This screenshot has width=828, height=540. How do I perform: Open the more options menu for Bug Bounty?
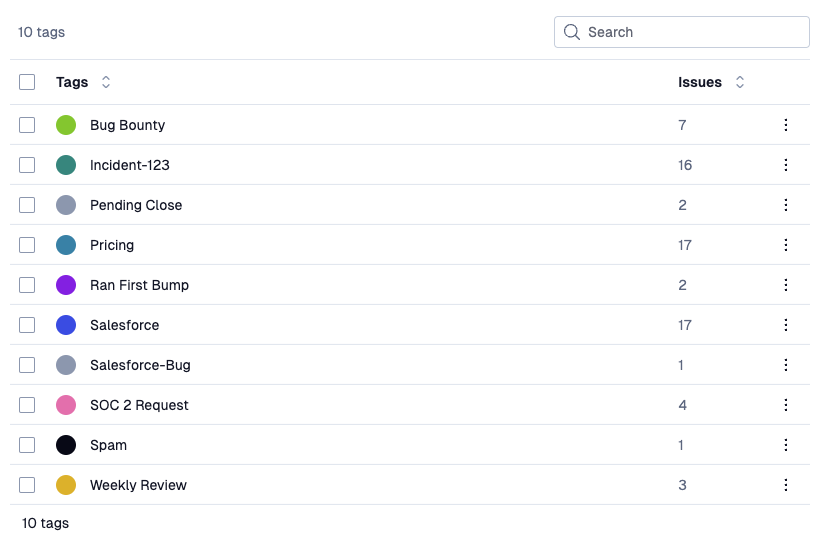(x=786, y=125)
